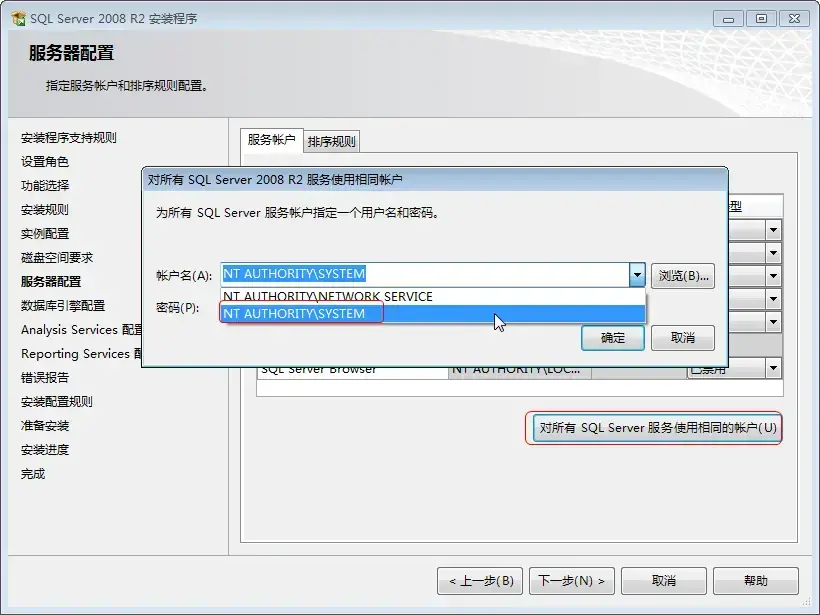
Task: Click the 浏览(B)... button
Action: point(683,276)
